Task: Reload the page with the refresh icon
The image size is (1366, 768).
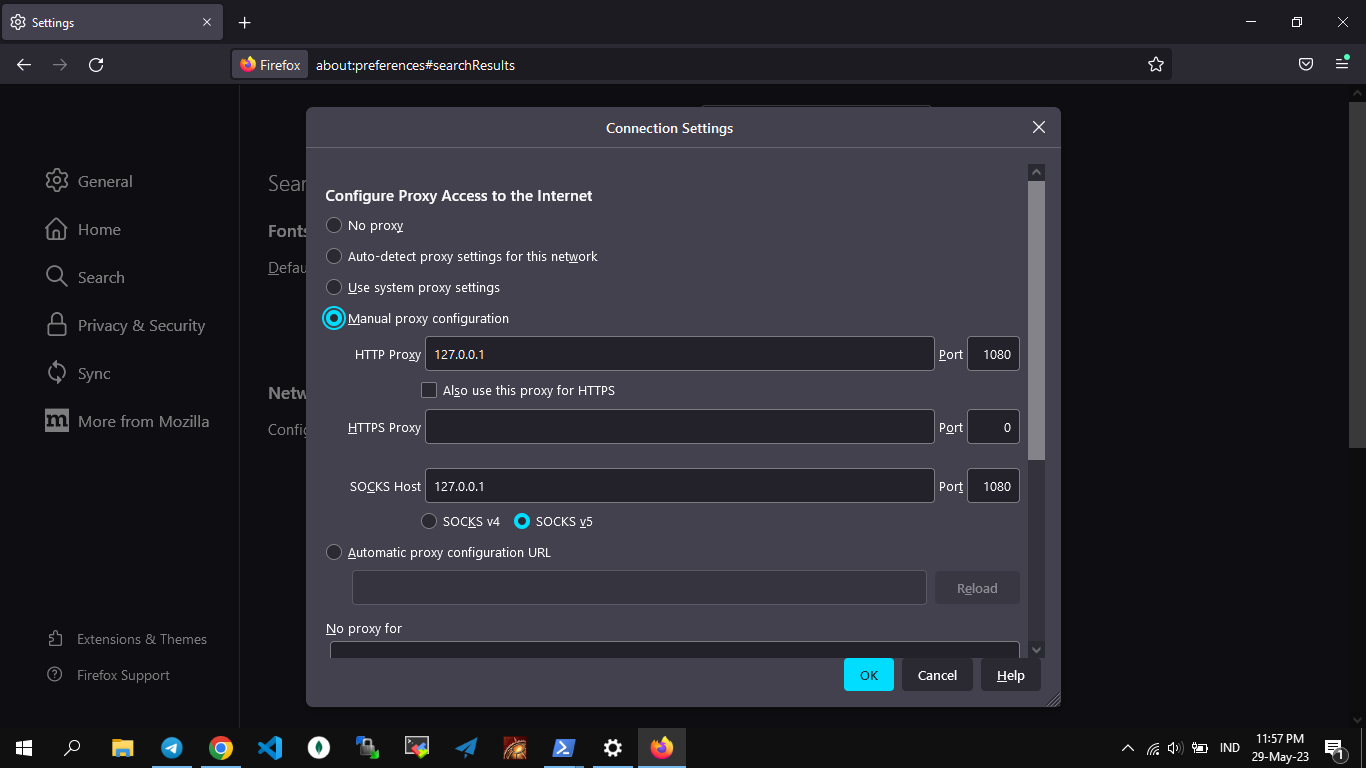Action: 96,65
